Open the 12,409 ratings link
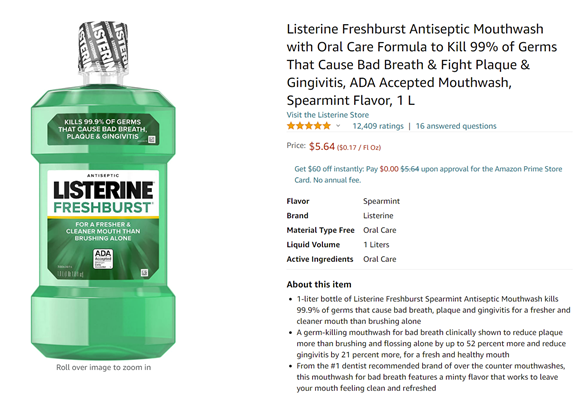This screenshot has height=396, width=582. 378,126
